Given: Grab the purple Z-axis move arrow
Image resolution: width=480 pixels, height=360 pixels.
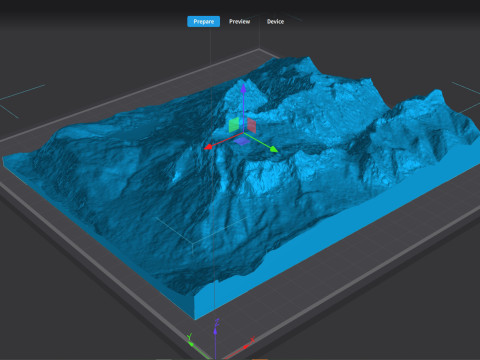Looking at the screenshot, I should [243, 88].
